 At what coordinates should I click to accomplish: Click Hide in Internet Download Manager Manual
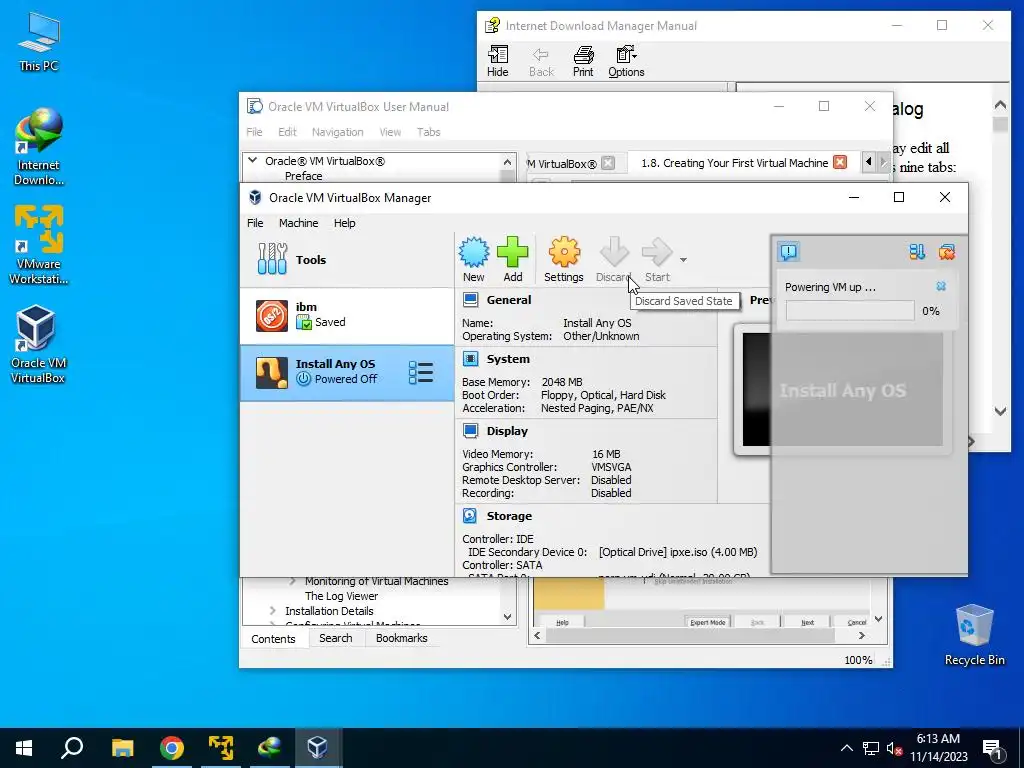tap(498, 62)
